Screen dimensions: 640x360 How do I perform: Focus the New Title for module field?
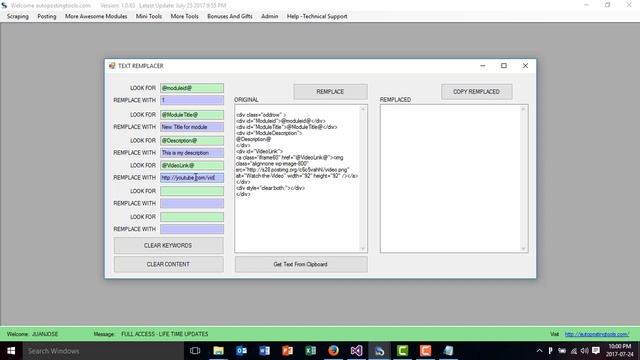point(192,127)
